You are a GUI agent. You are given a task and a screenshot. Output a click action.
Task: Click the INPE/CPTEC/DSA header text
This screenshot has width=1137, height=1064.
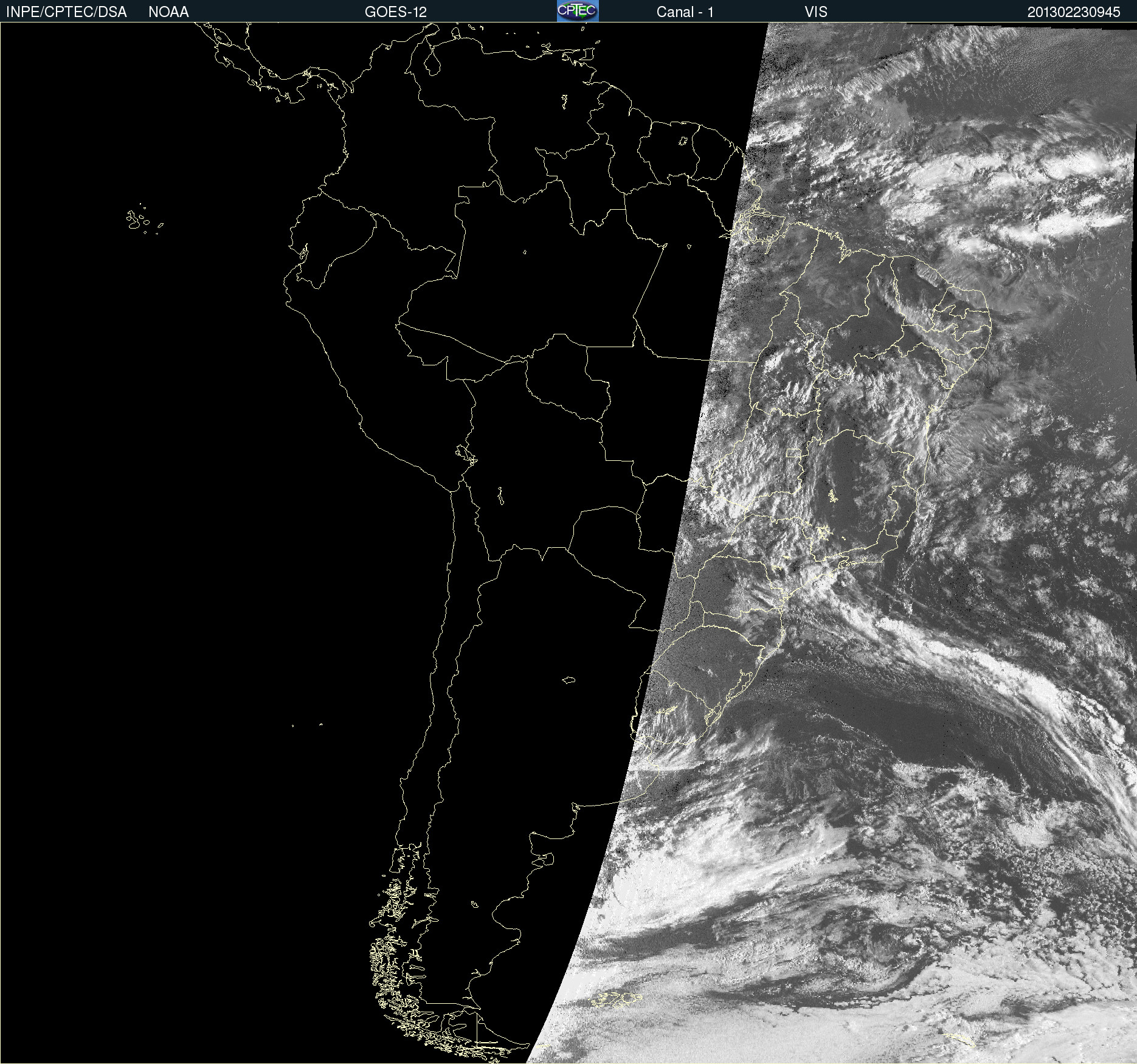[66, 12]
